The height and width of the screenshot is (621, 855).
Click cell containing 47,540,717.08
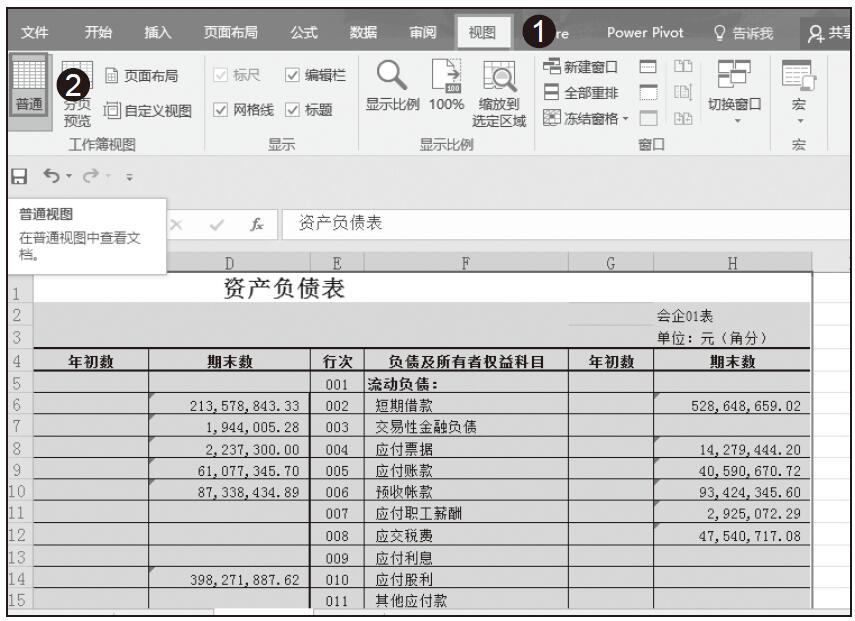[732, 535]
